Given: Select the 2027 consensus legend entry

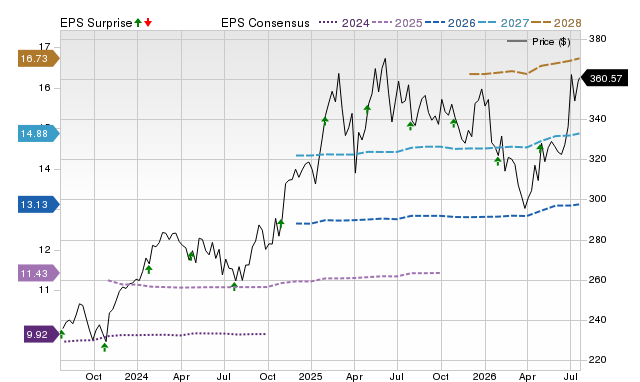Looking at the screenshot, I should [x=504, y=23].
